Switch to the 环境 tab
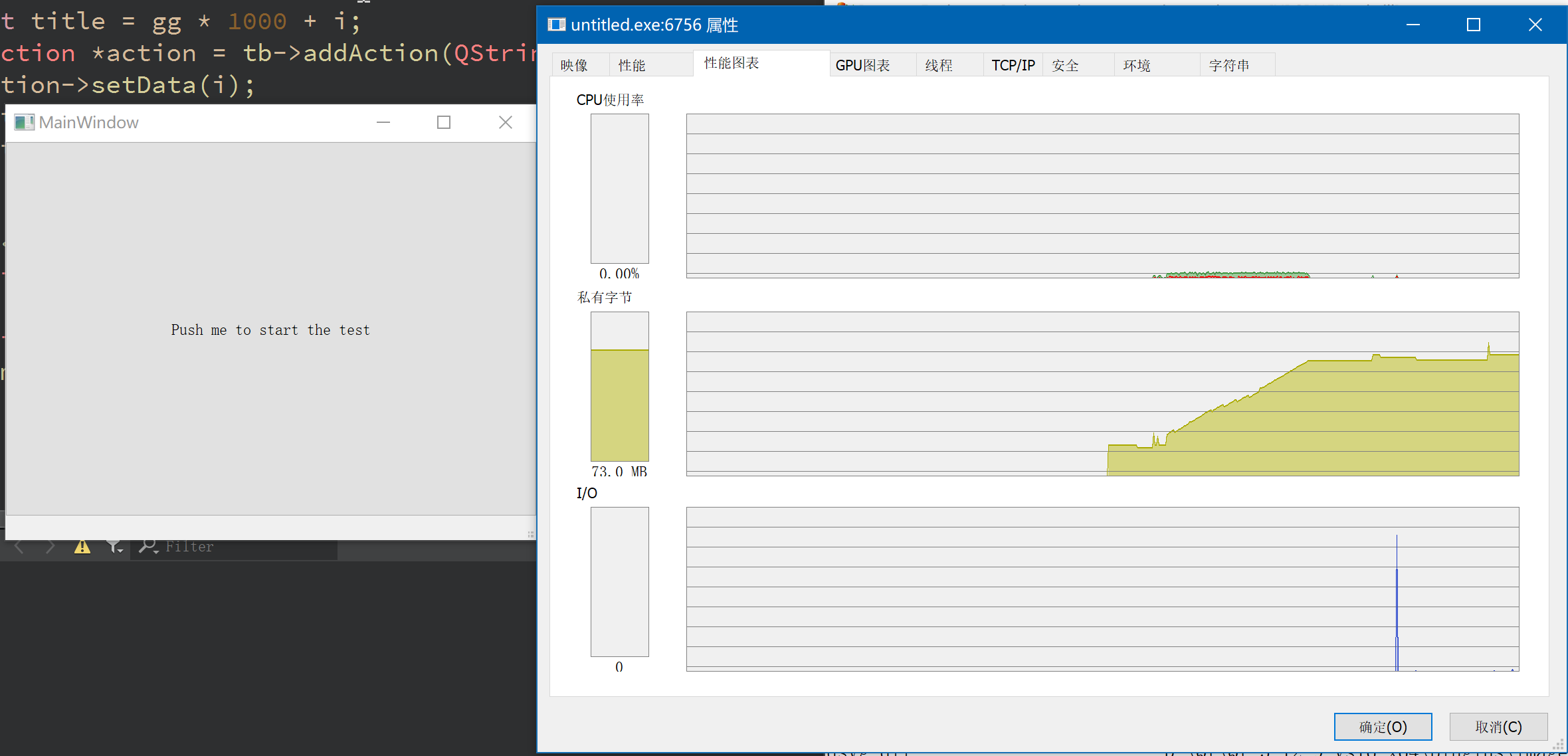The image size is (1568, 756). [x=1137, y=65]
